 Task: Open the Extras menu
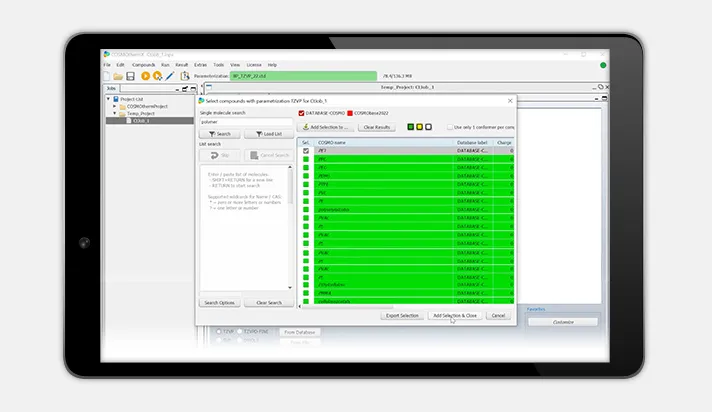click(x=200, y=65)
